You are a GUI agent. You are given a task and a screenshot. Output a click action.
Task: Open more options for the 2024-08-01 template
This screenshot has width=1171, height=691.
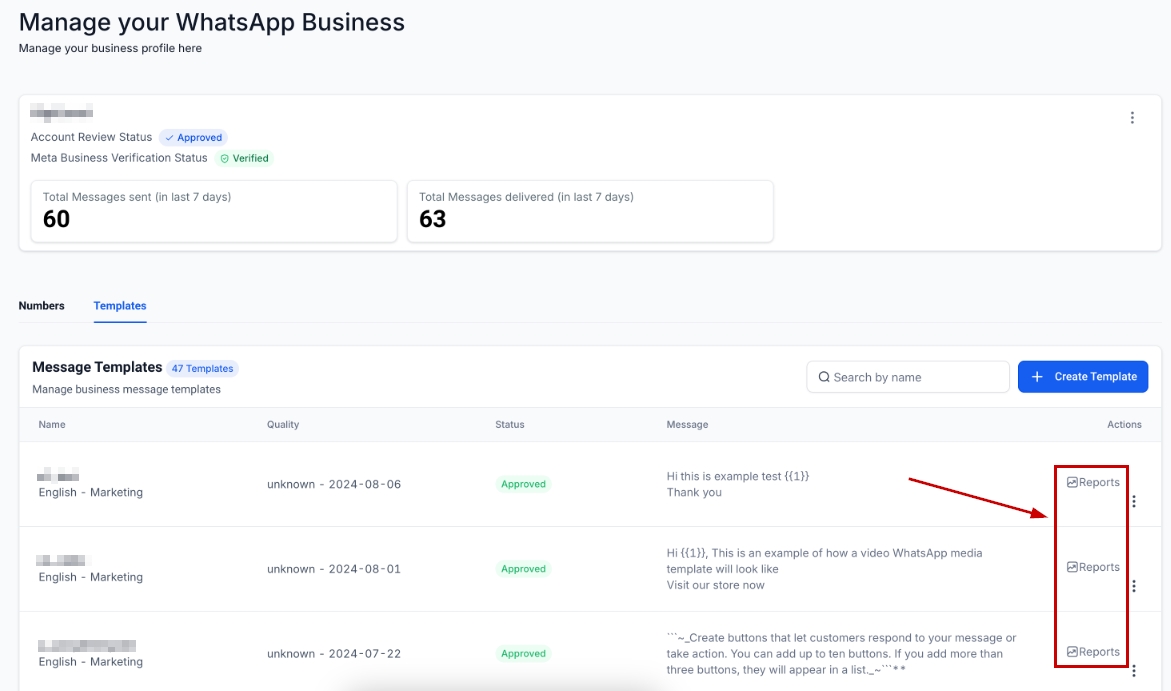click(x=1133, y=586)
